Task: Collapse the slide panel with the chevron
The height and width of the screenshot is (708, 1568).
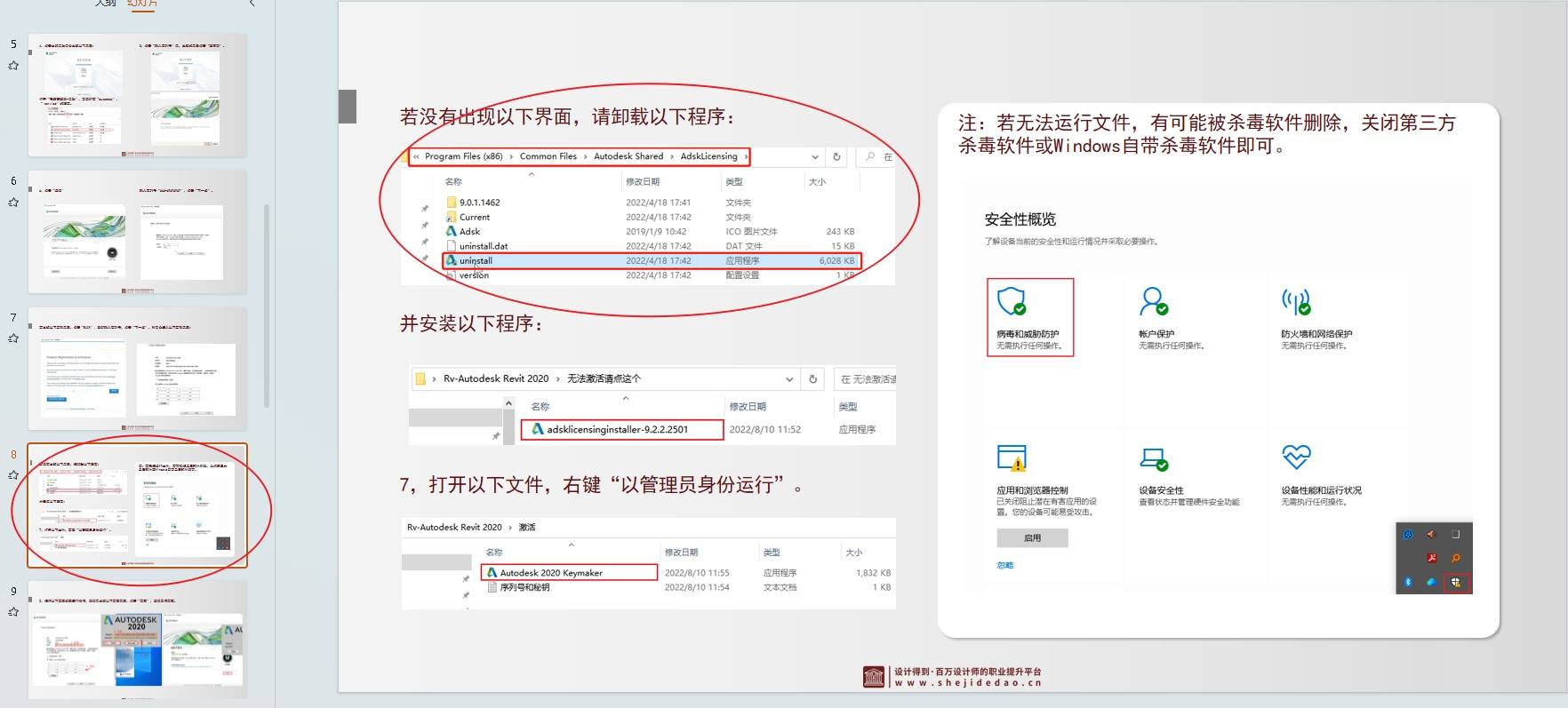Action: (252, 4)
